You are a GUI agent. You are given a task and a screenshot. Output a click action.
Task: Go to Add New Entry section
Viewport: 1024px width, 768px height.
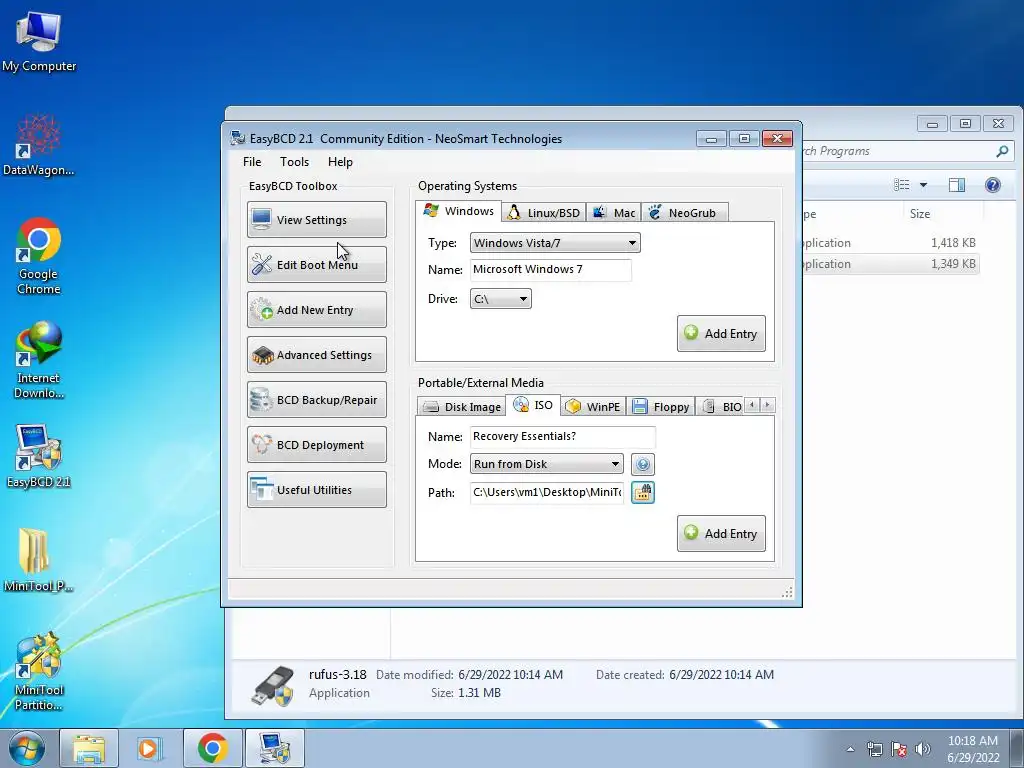pos(317,310)
